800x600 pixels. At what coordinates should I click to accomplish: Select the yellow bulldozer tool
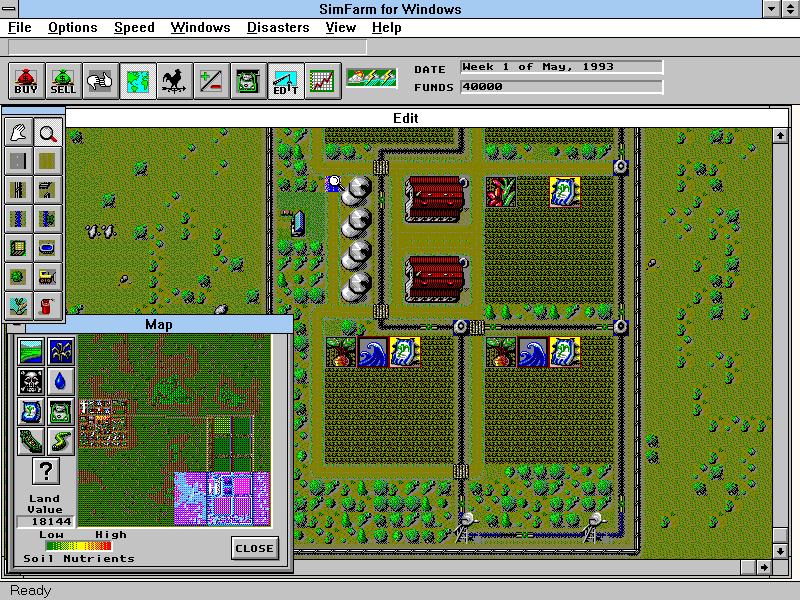[48, 278]
